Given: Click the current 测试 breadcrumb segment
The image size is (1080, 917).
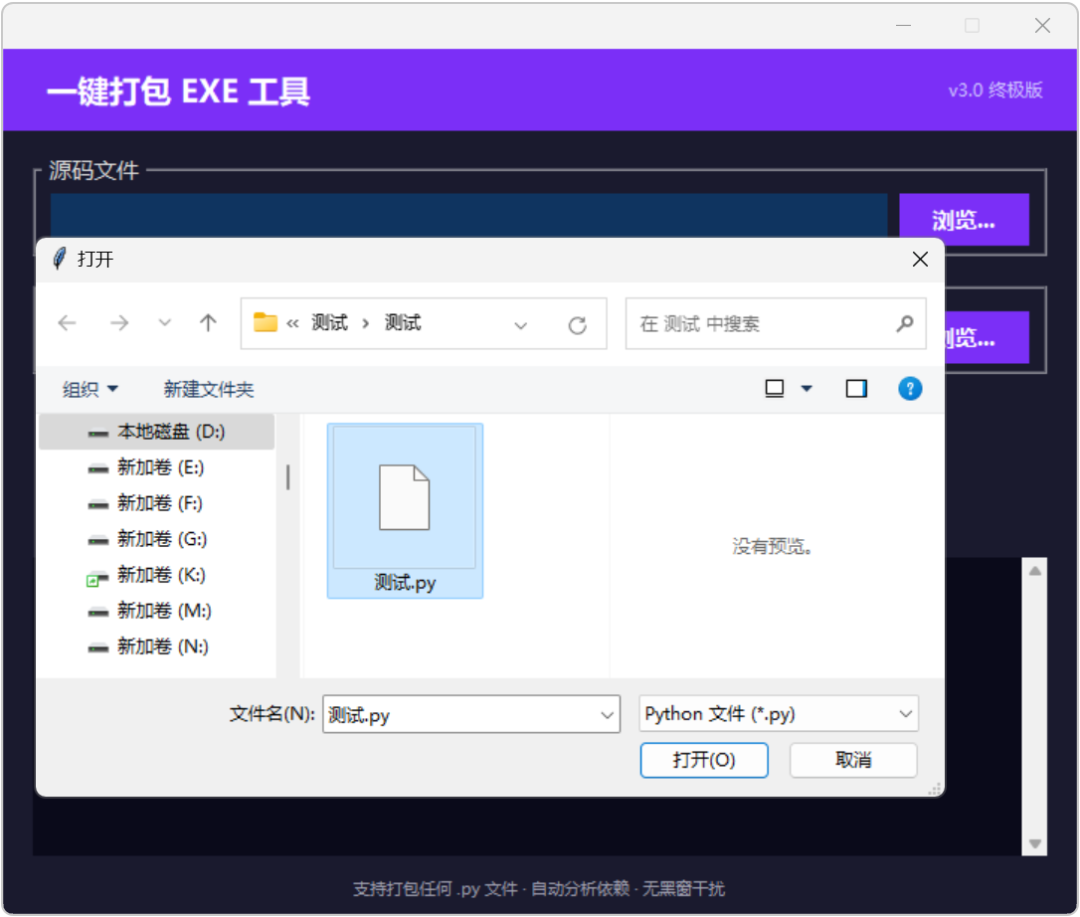Looking at the screenshot, I should point(403,323).
